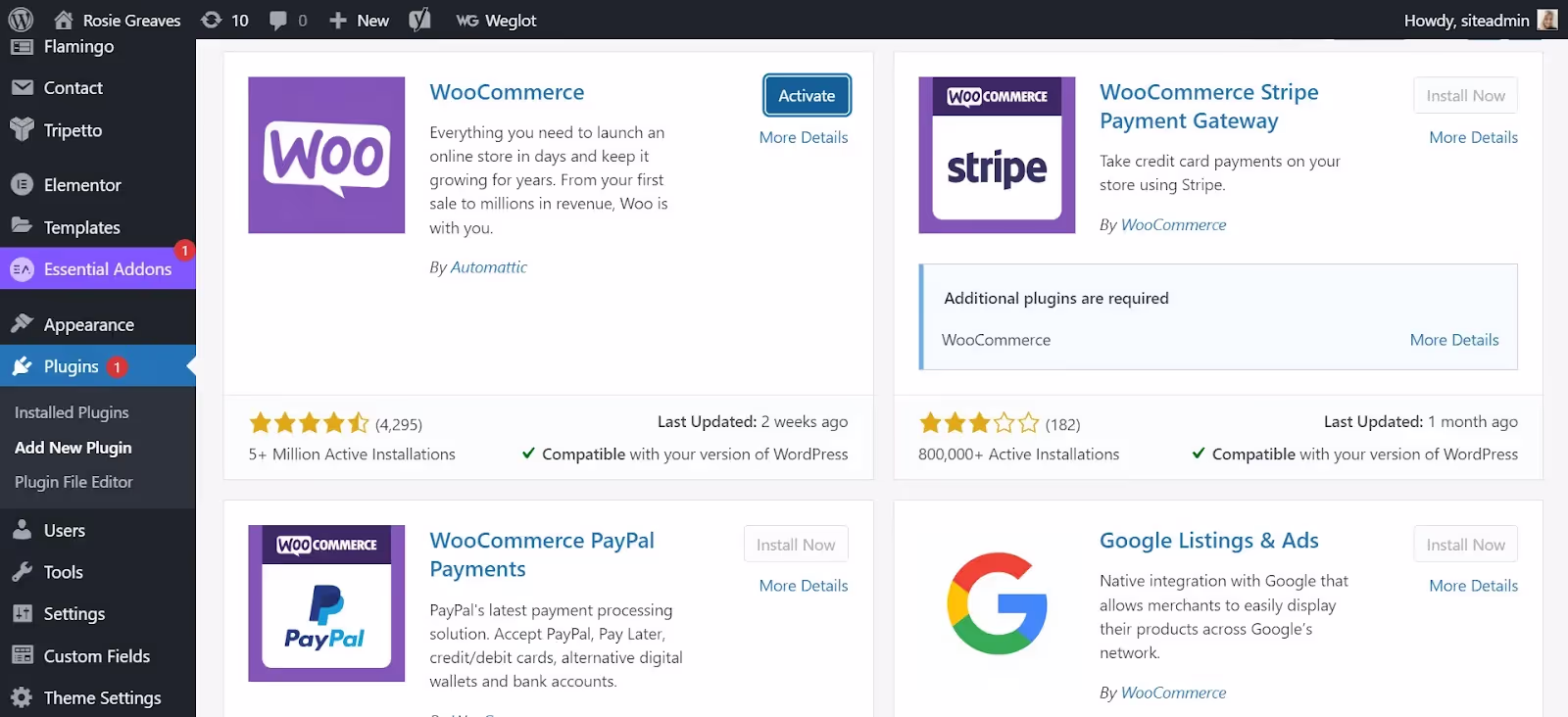Open the Custom Fields menu label

coord(97,655)
